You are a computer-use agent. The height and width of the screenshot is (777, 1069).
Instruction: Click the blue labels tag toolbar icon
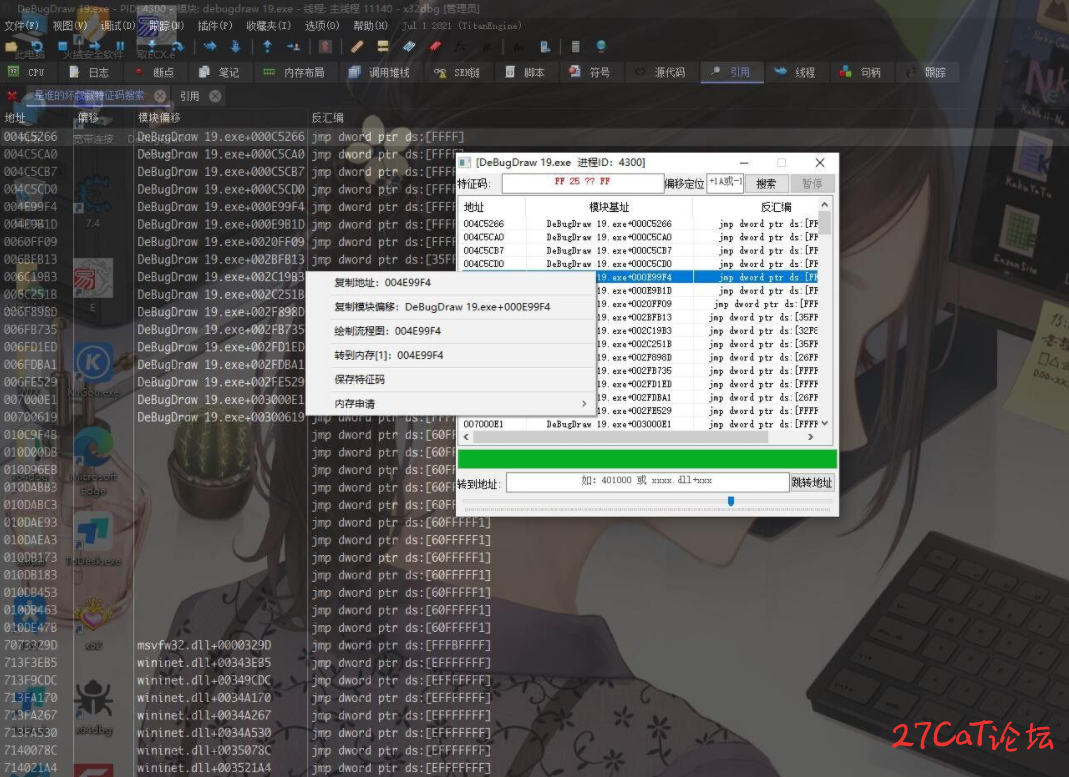(409, 46)
